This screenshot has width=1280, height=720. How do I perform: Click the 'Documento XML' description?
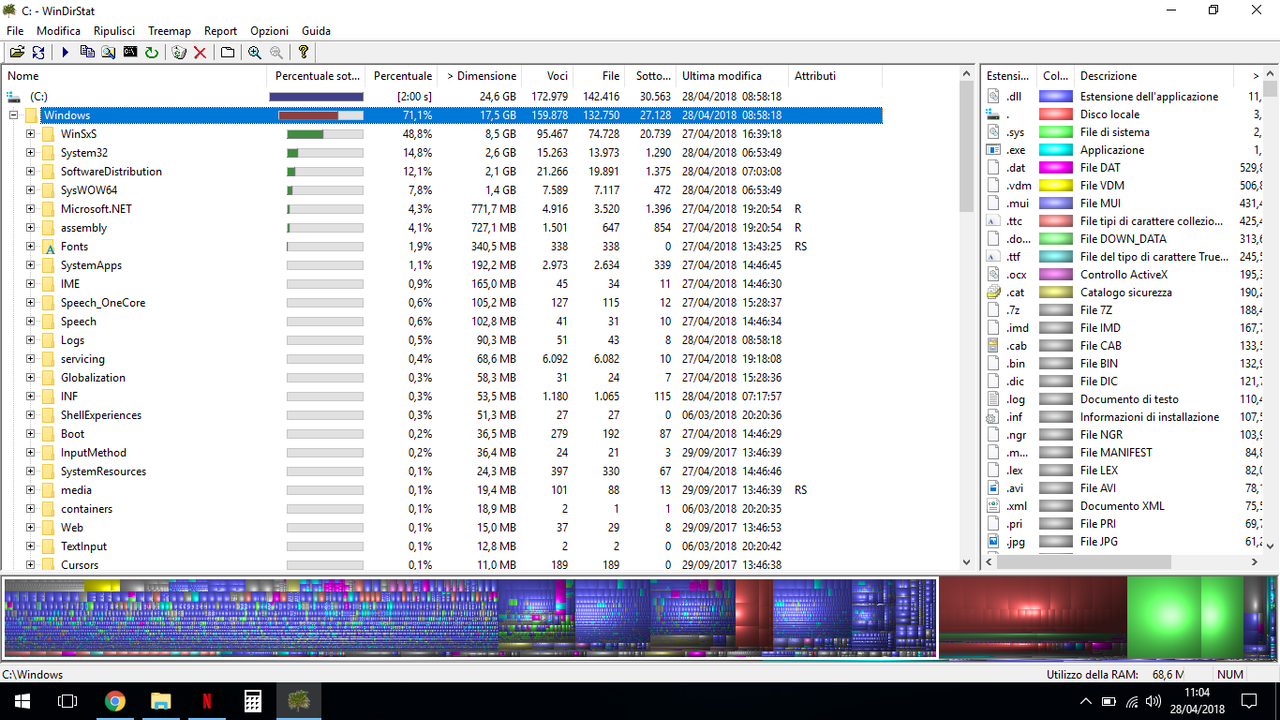[x=1122, y=506]
